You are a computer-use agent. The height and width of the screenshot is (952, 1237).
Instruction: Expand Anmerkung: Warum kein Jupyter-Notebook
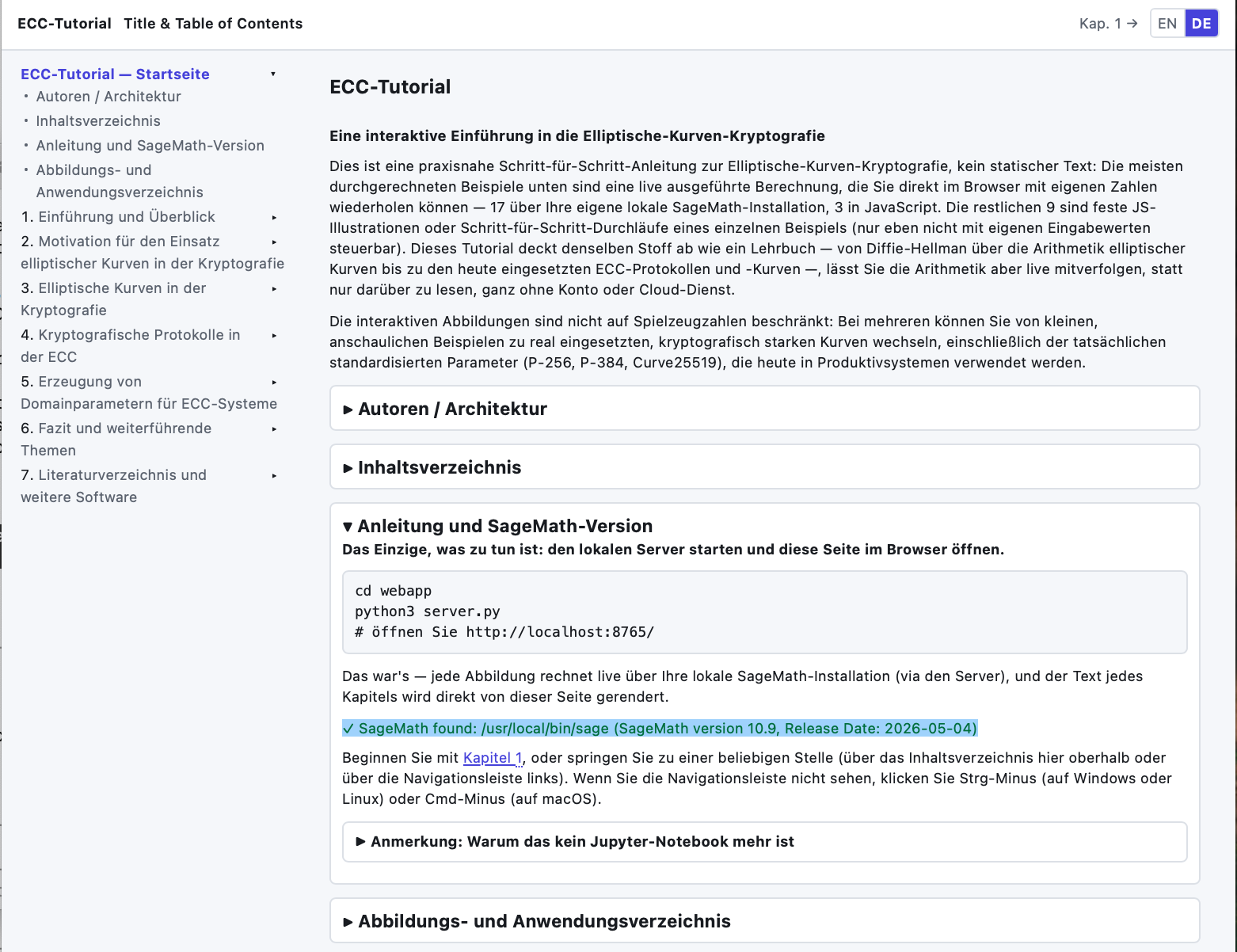(764, 842)
